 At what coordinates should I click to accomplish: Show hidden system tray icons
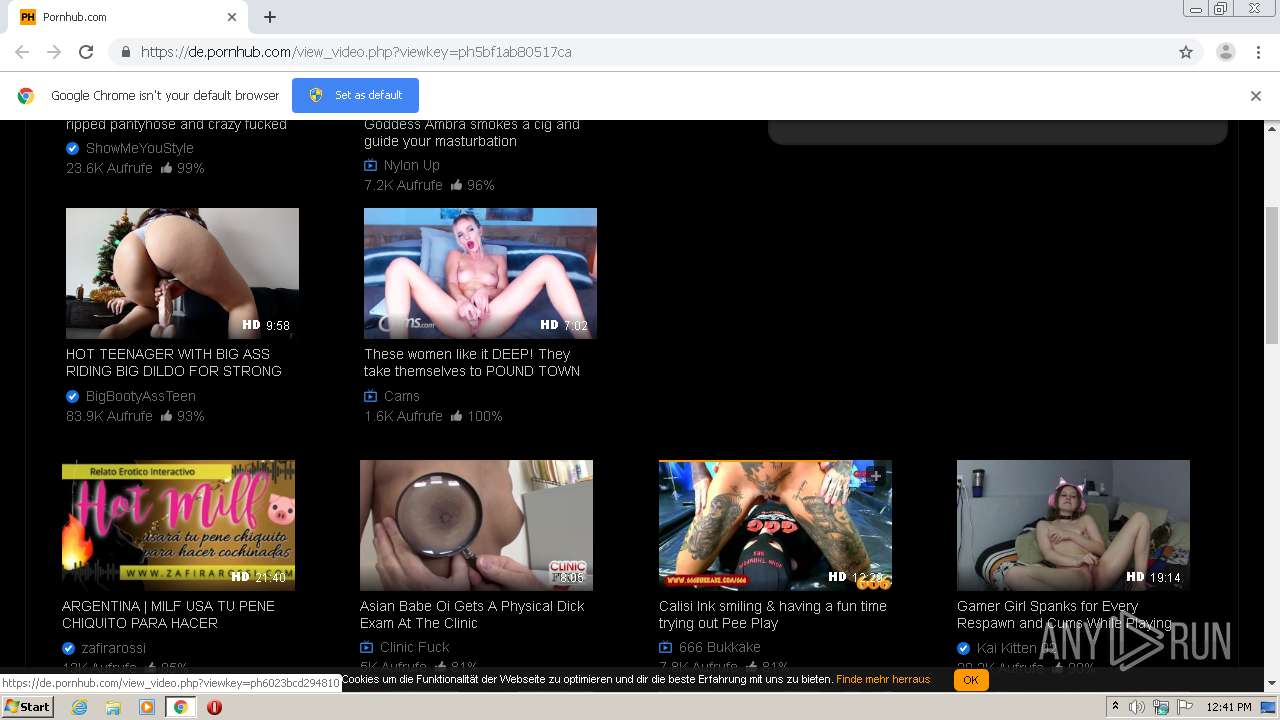pyautogui.click(x=1115, y=707)
